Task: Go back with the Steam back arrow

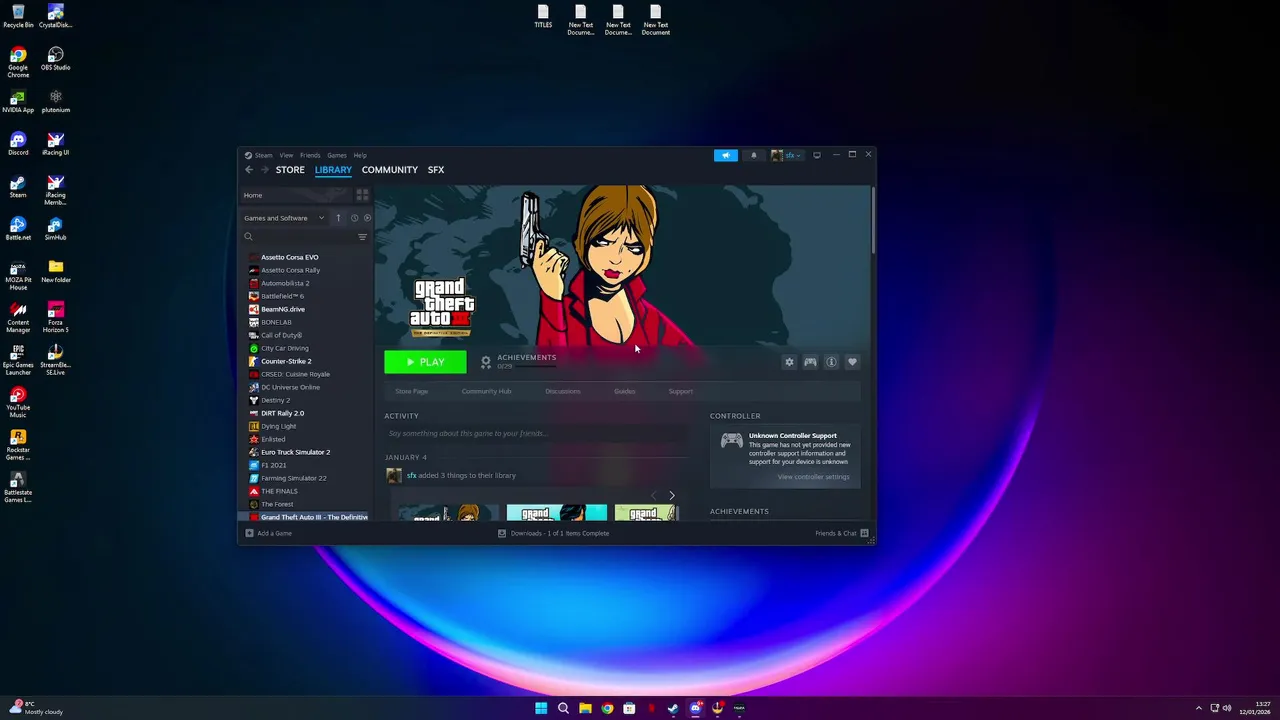Action: click(x=249, y=170)
